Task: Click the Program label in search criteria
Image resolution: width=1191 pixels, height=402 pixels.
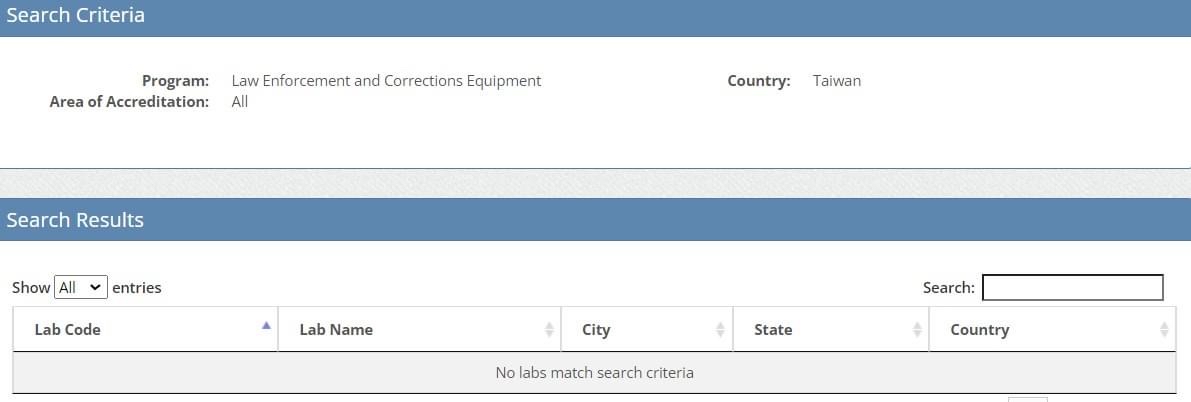Action: coord(175,81)
